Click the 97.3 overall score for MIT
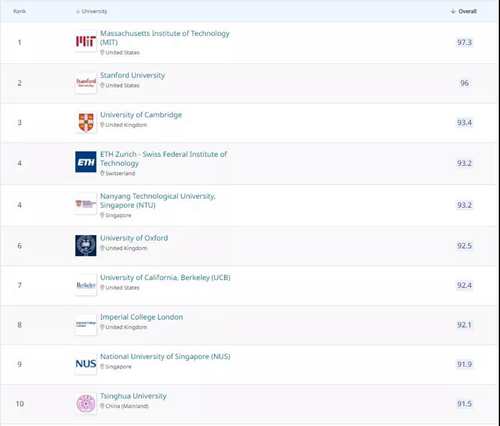 pos(464,42)
